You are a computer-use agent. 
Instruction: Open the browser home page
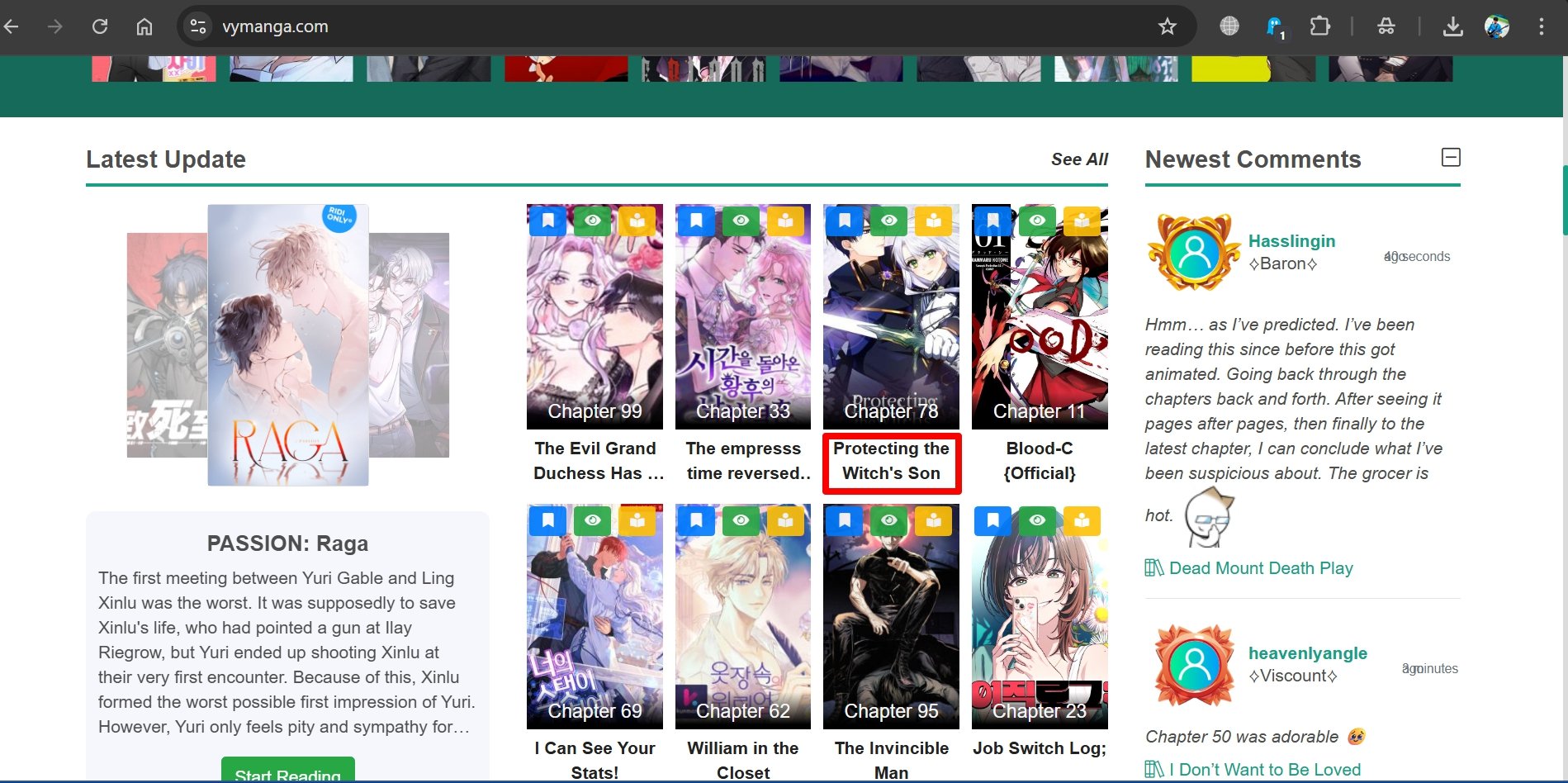(x=144, y=26)
